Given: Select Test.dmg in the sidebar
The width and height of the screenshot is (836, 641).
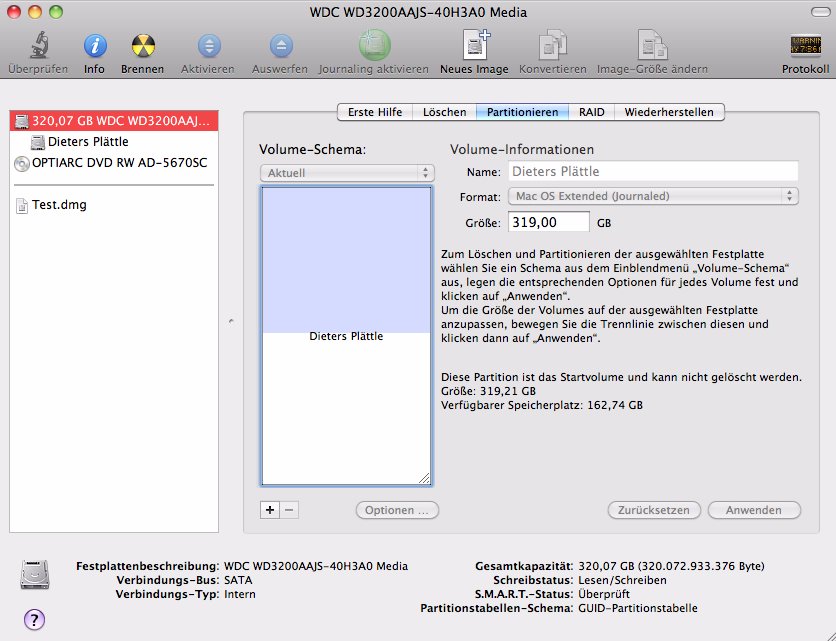Looking at the screenshot, I should [x=58, y=204].
